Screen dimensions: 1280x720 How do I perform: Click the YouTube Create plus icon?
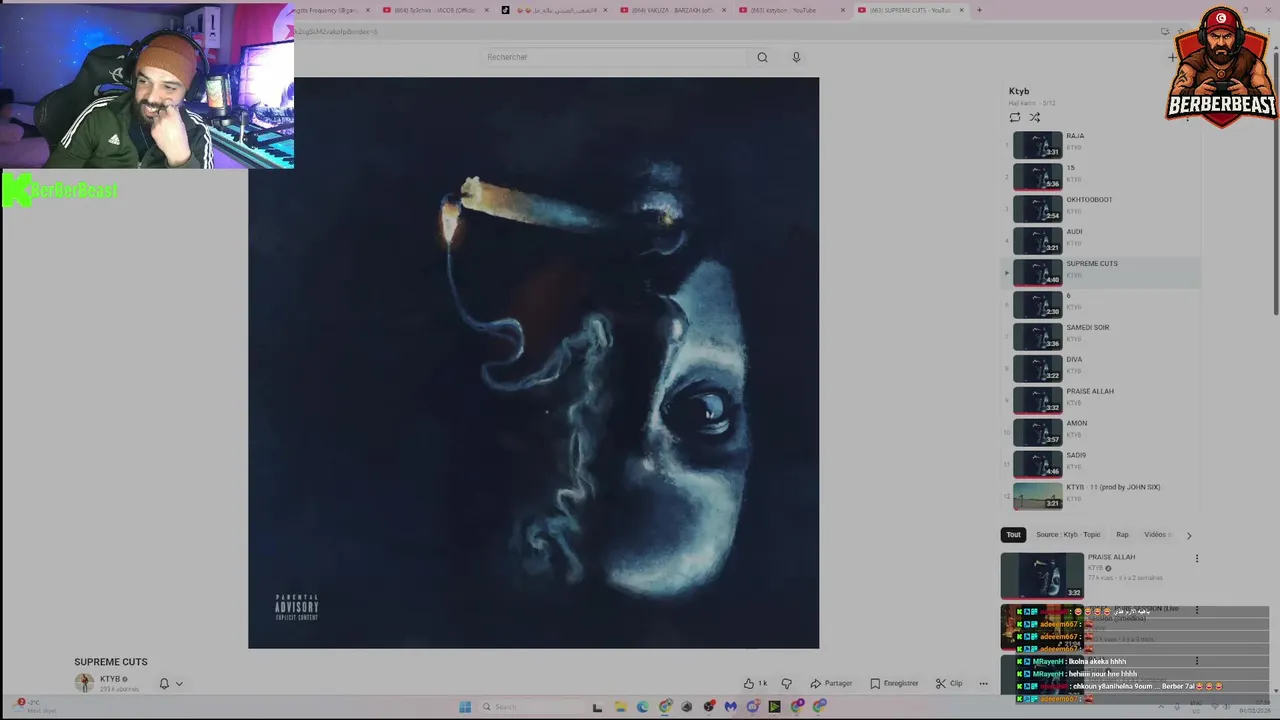coord(1172,57)
